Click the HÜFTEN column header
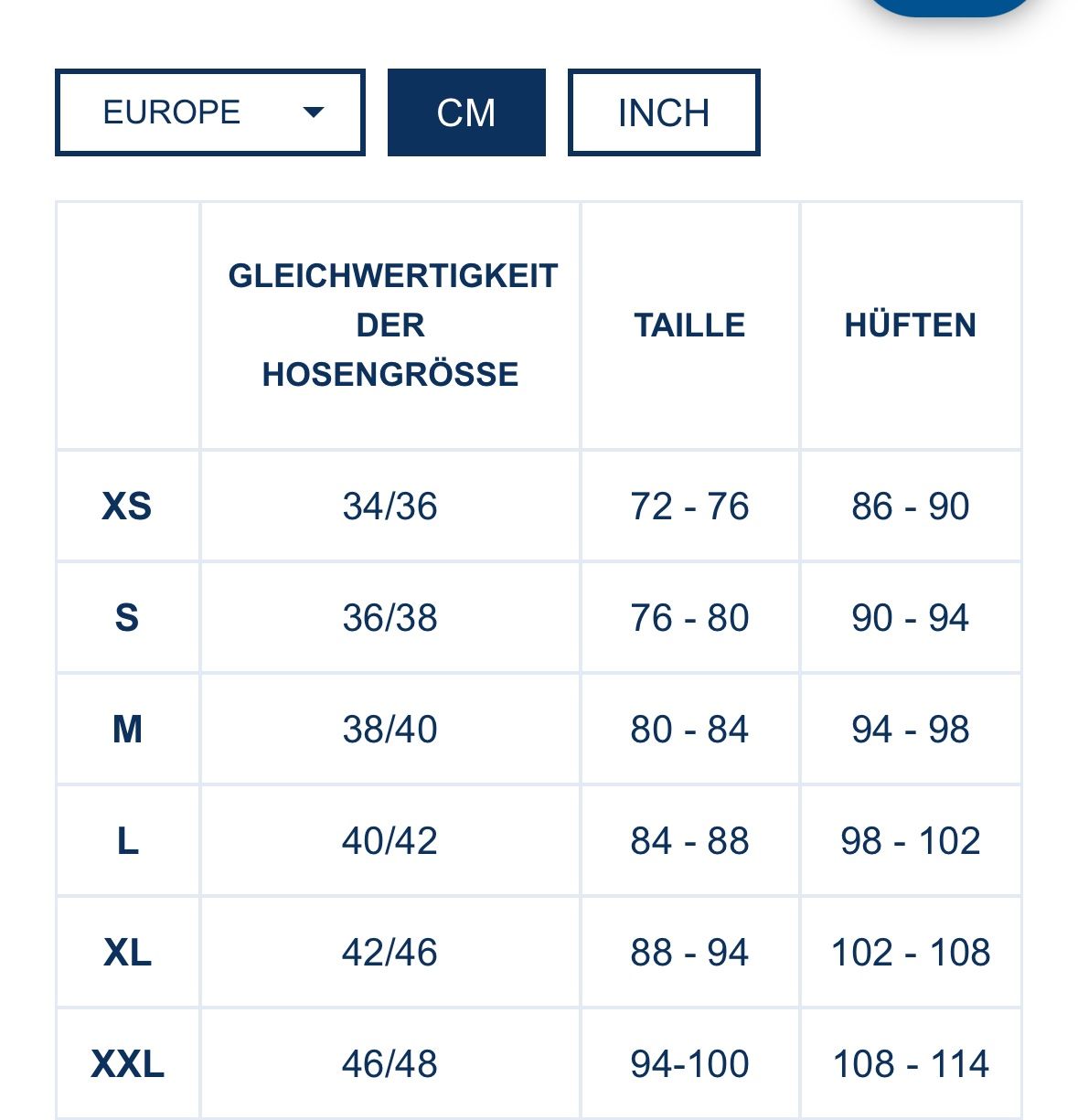Screen dimensions: 1078x1120 pos(911,325)
